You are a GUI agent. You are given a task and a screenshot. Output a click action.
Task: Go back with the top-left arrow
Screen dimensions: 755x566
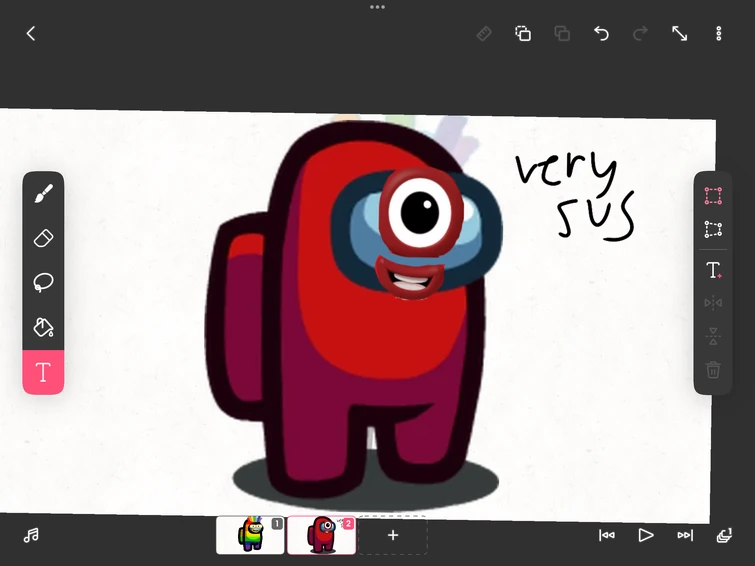[31, 33]
